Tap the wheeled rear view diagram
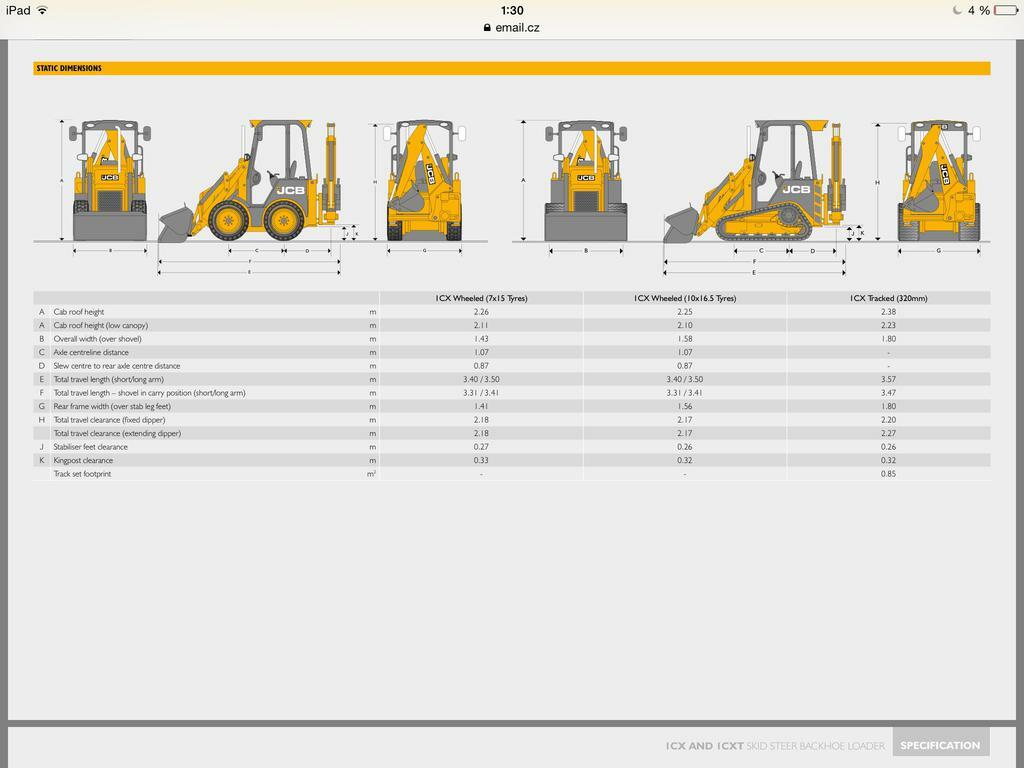1024x768 pixels. [424, 180]
